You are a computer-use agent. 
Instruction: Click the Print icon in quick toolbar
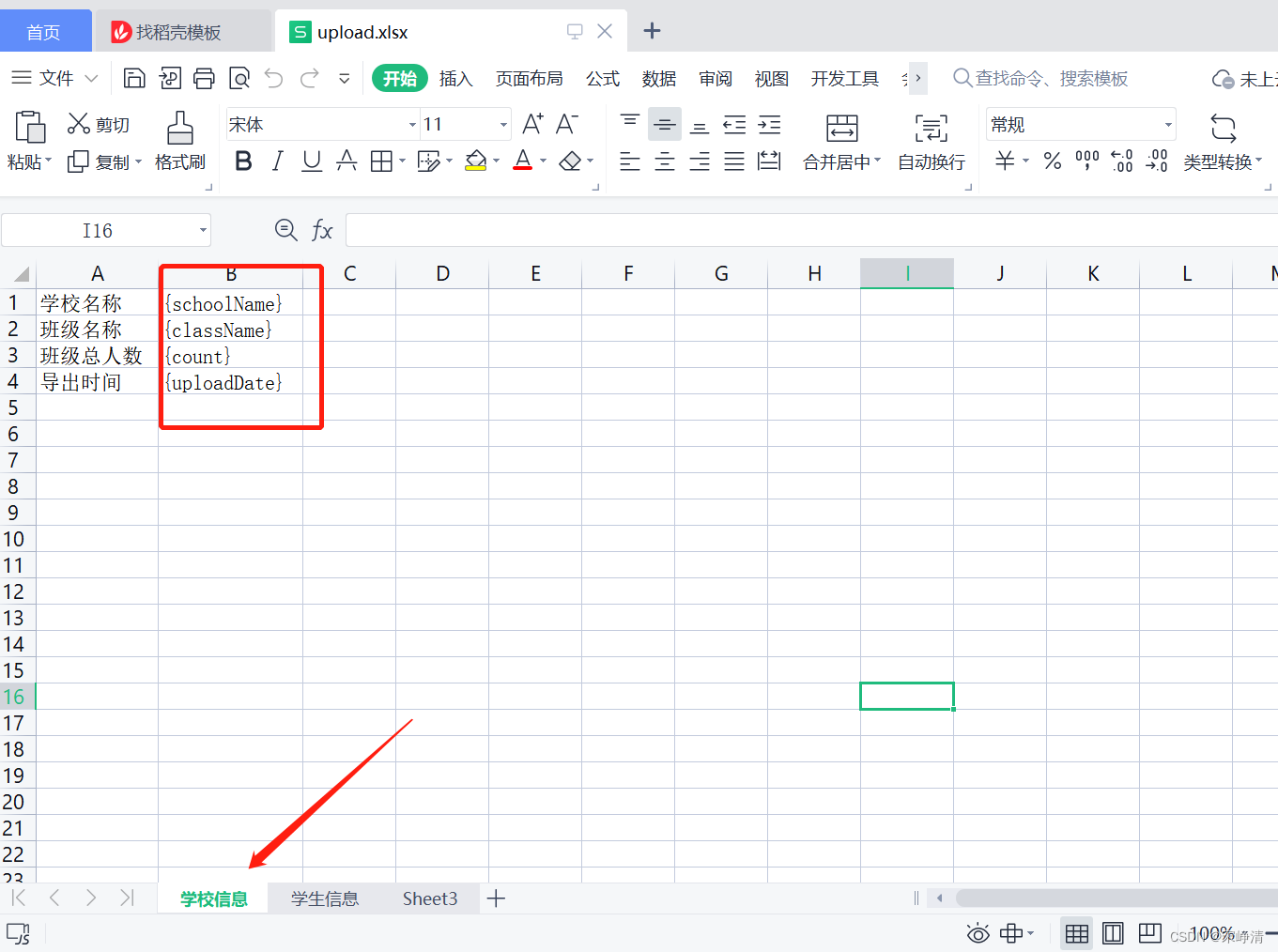(204, 78)
